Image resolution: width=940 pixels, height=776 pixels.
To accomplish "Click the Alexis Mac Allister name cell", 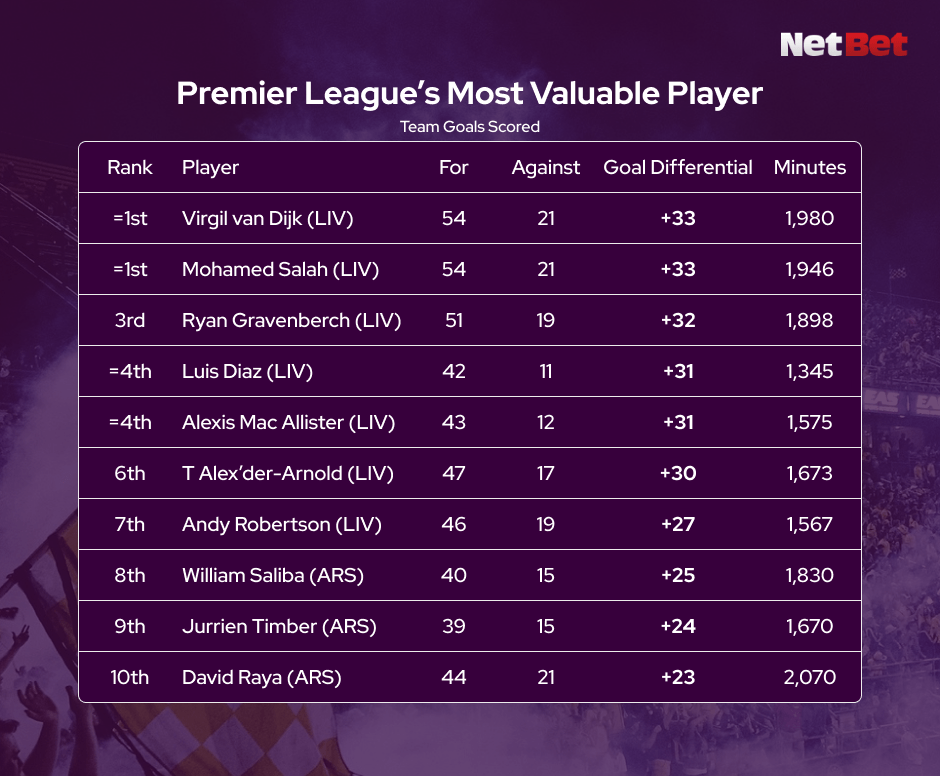I will coord(288,422).
